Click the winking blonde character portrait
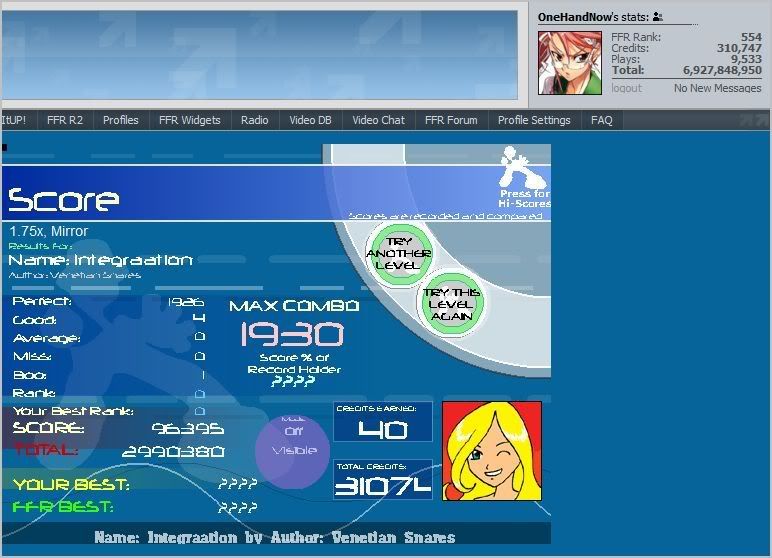The height and width of the screenshot is (558, 772). (x=491, y=451)
